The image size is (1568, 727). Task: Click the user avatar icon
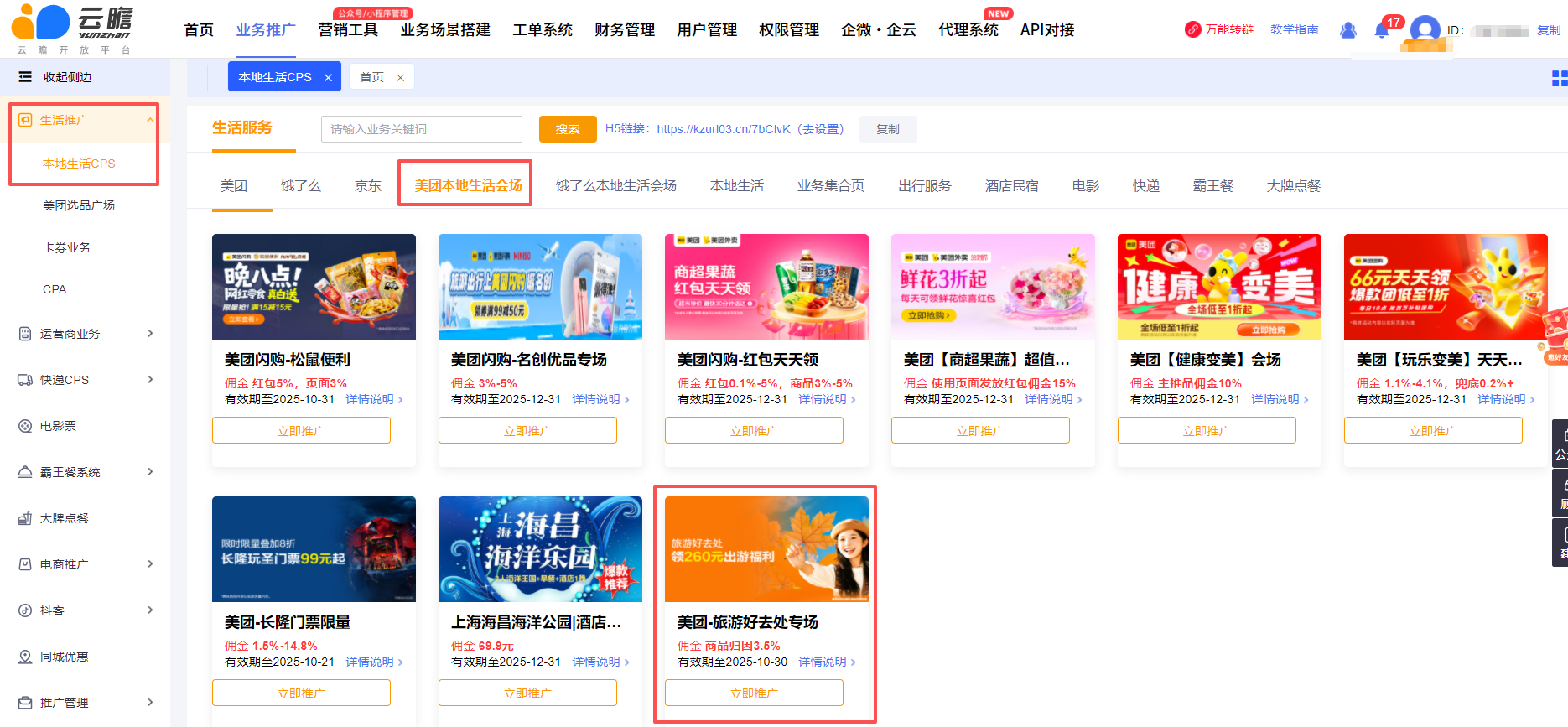tap(1425, 29)
